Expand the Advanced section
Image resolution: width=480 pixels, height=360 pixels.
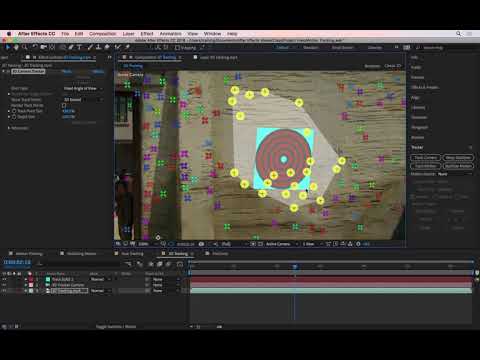tap(9, 128)
